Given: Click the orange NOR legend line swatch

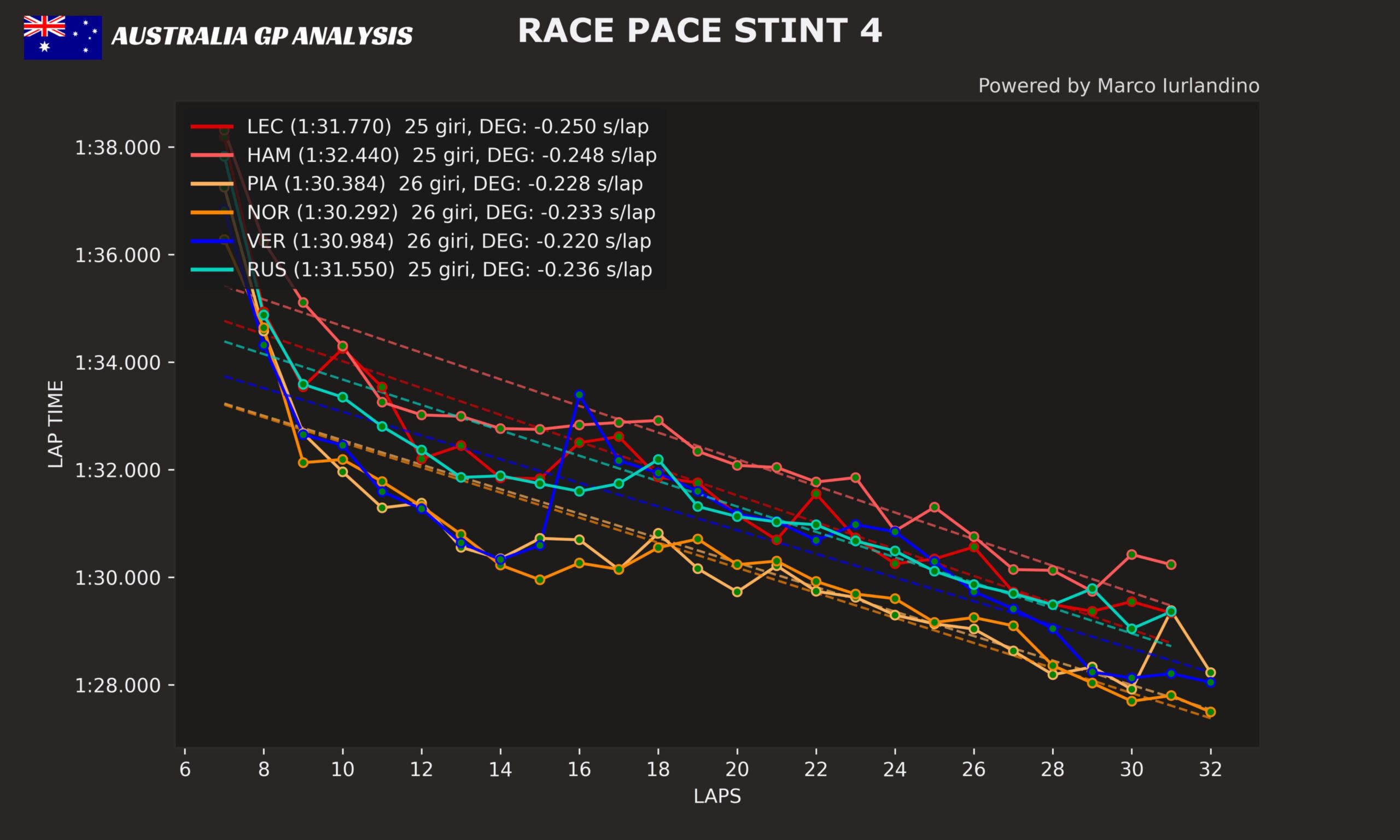Looking at the screenshot, I should click(212, 212).
